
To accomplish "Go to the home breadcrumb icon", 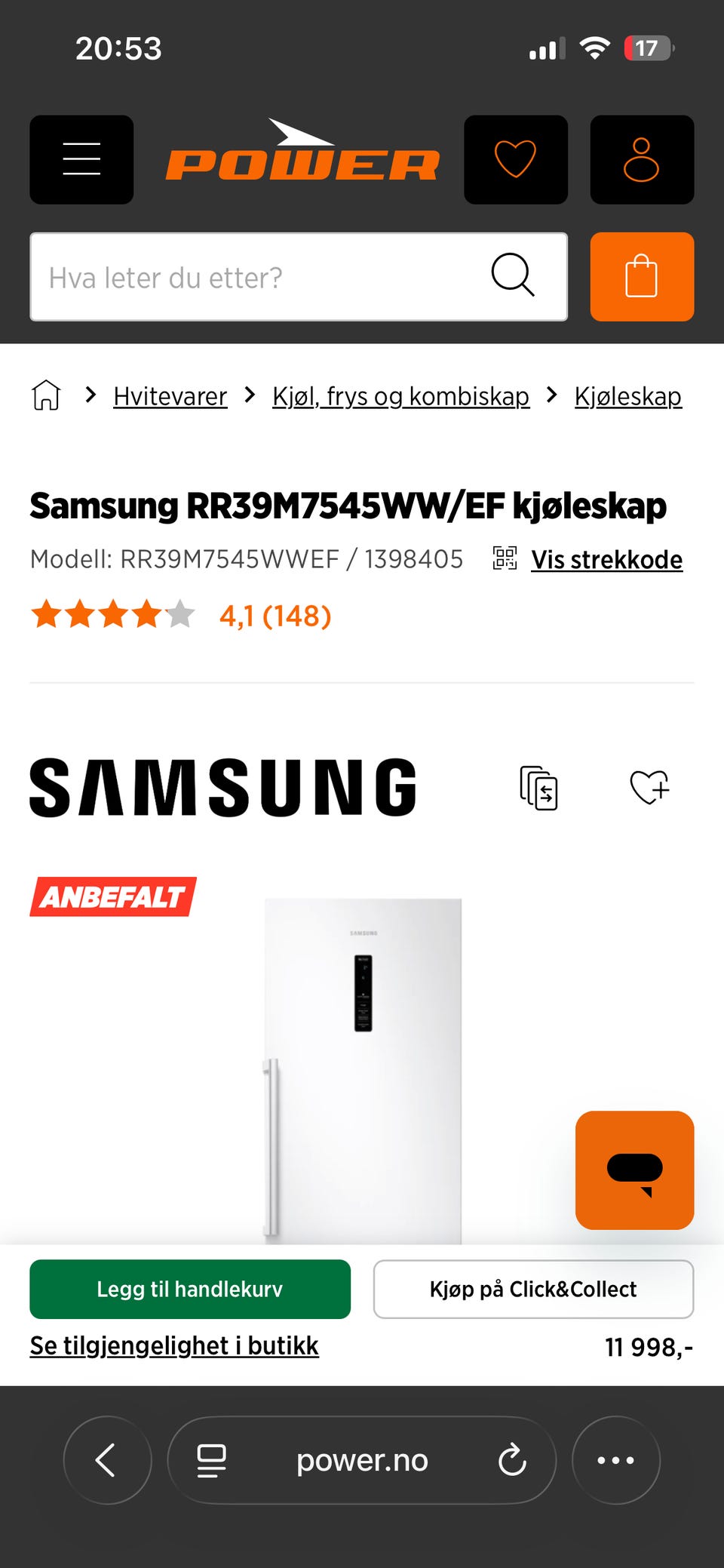I will coord(46,395).
